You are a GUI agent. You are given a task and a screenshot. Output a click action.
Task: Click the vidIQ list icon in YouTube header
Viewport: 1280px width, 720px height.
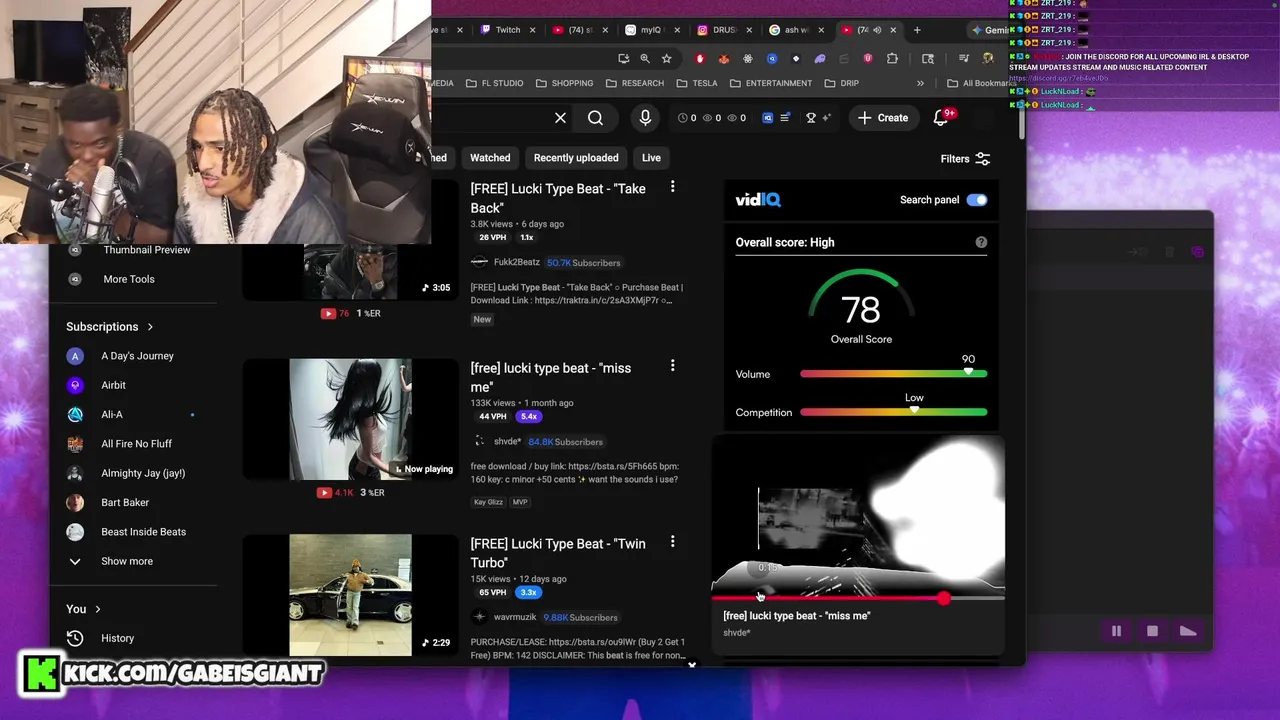click(786, 118)
